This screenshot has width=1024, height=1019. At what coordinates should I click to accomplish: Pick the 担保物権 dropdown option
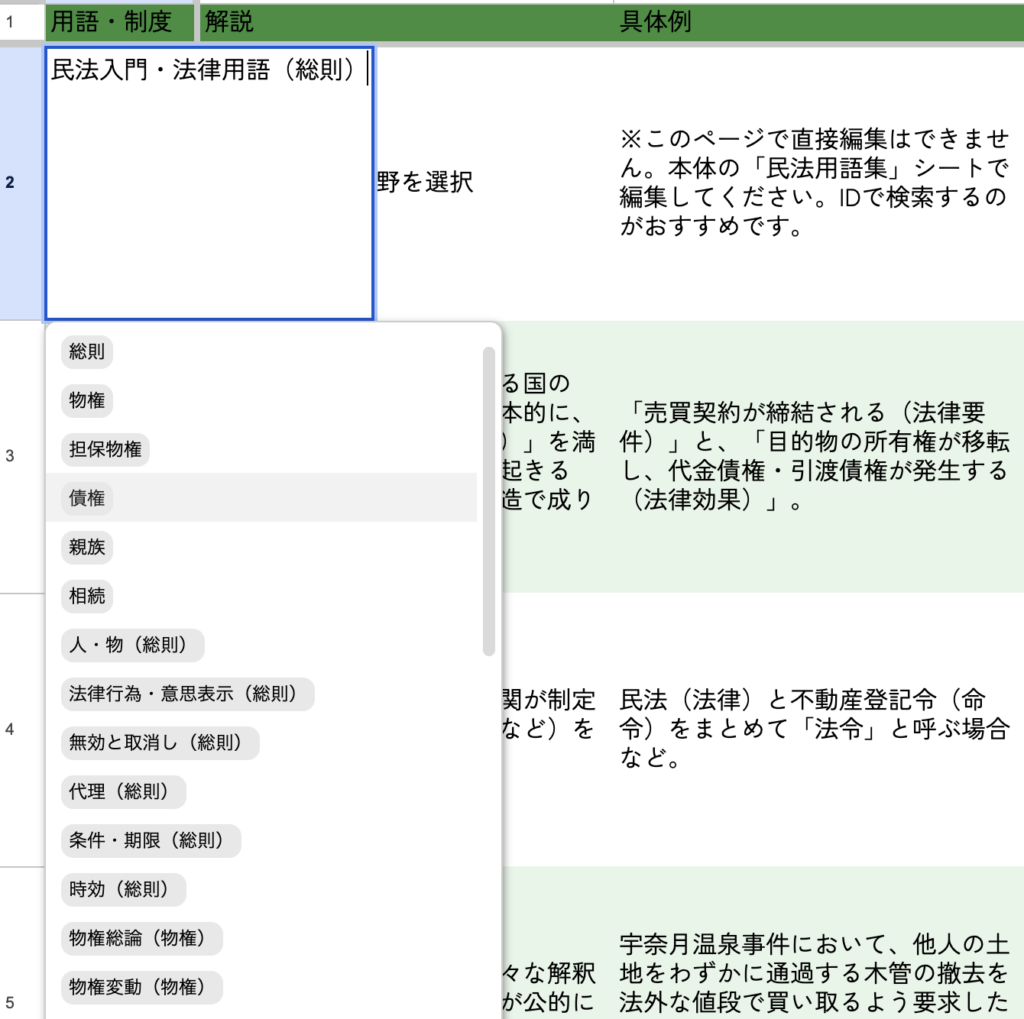click(105, 450)
